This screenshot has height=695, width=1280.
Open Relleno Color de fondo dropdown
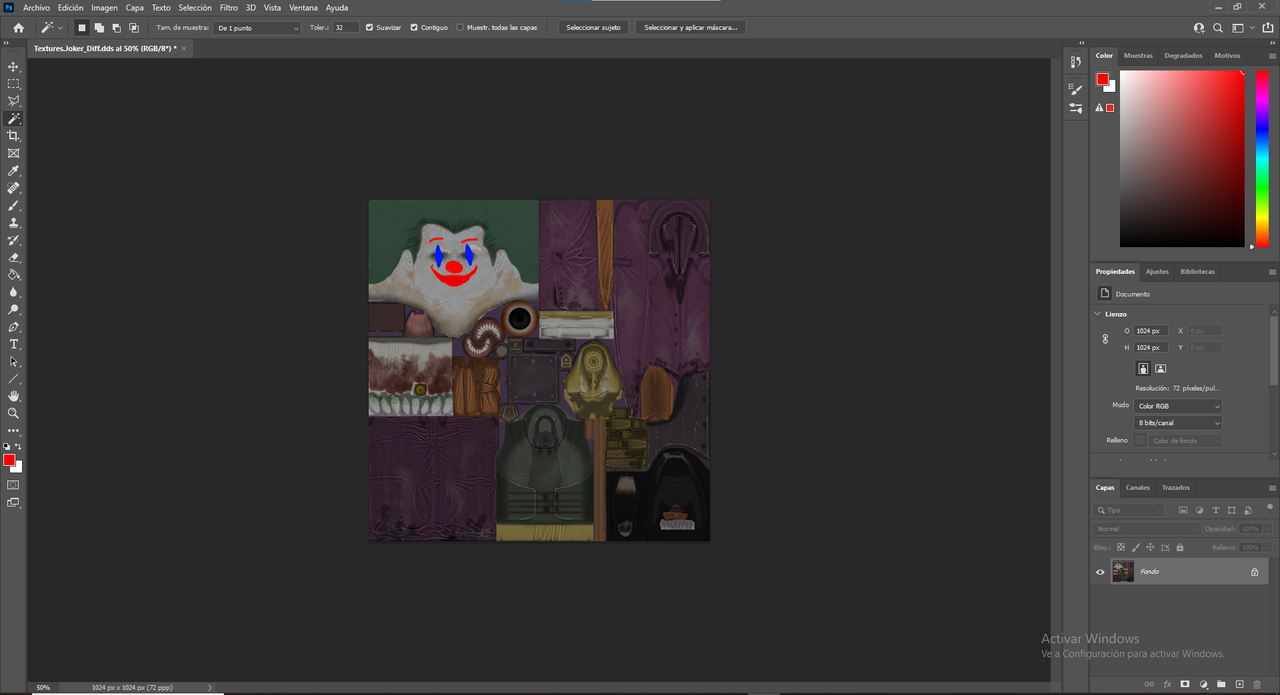pyautogui.click(x=1186, y=440)
